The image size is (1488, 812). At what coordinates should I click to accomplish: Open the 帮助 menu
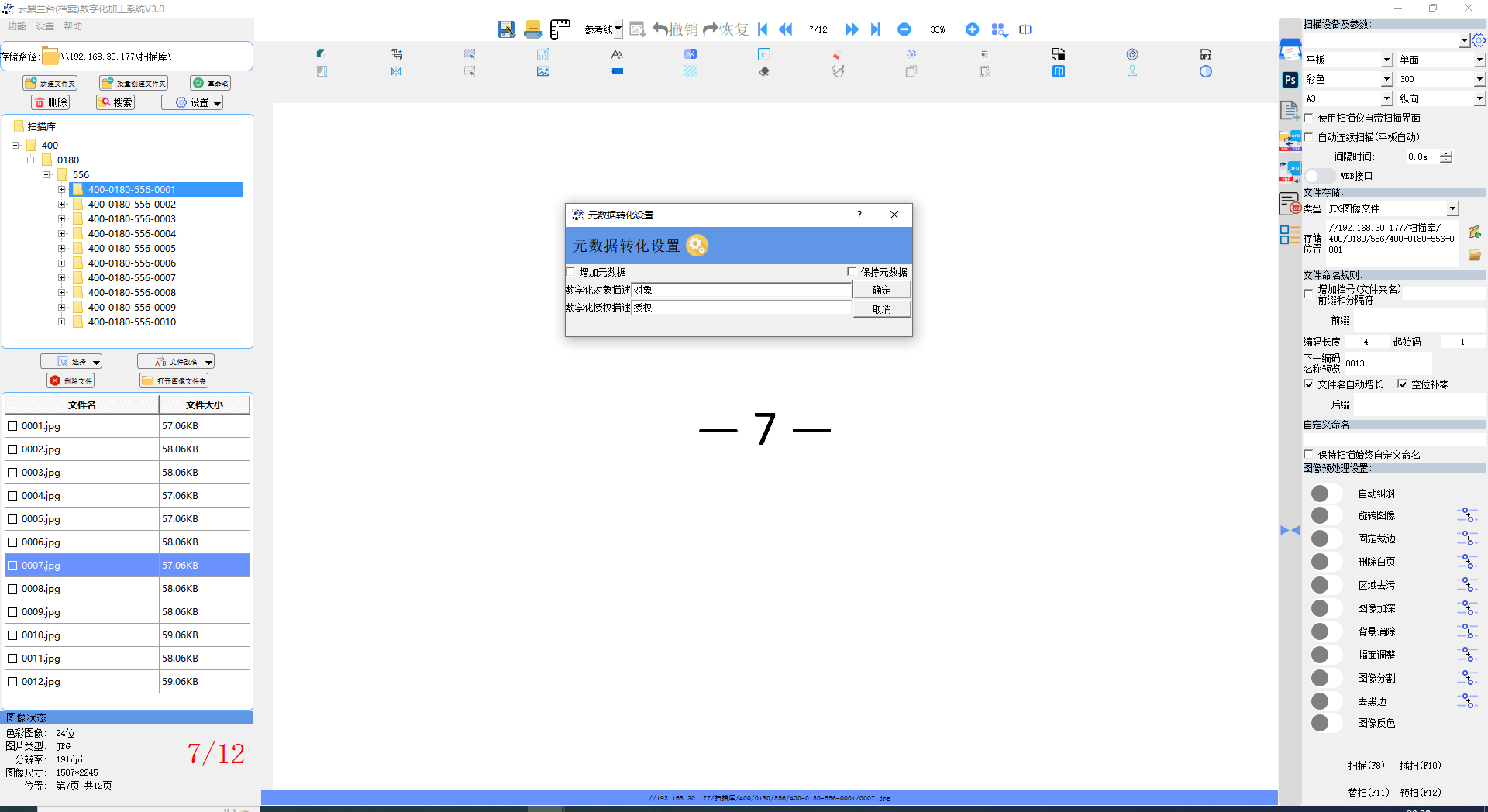coord(73,26)
